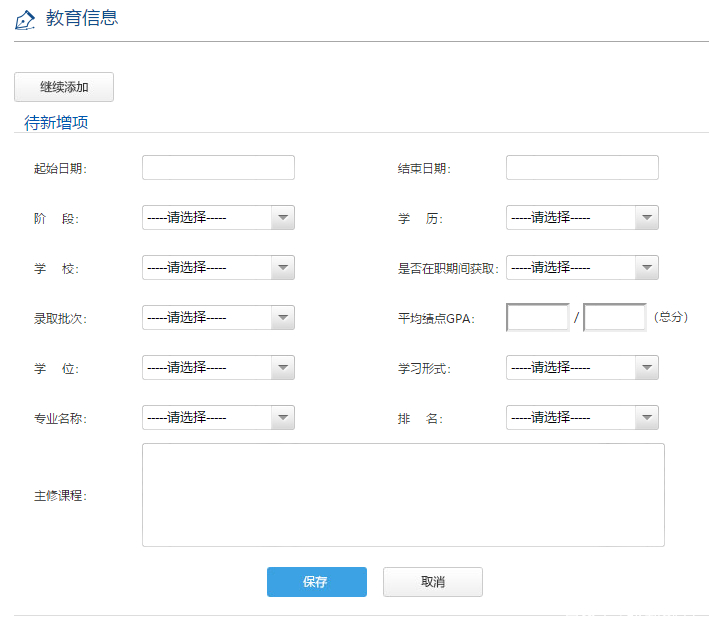The width and height of the screenshot is (709, 635).
Task: Click the 结束日期 input field
Action: click(x=582, y=168)
